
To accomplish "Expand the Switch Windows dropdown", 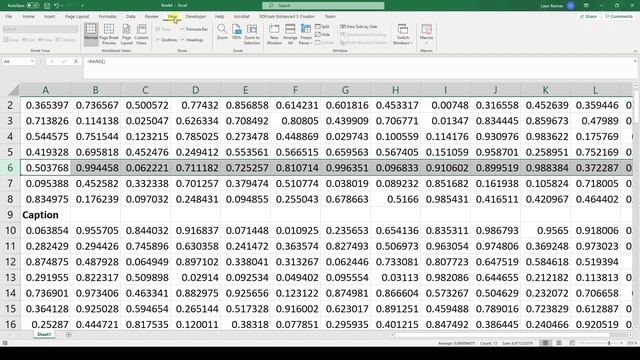I will click(403, 34).
